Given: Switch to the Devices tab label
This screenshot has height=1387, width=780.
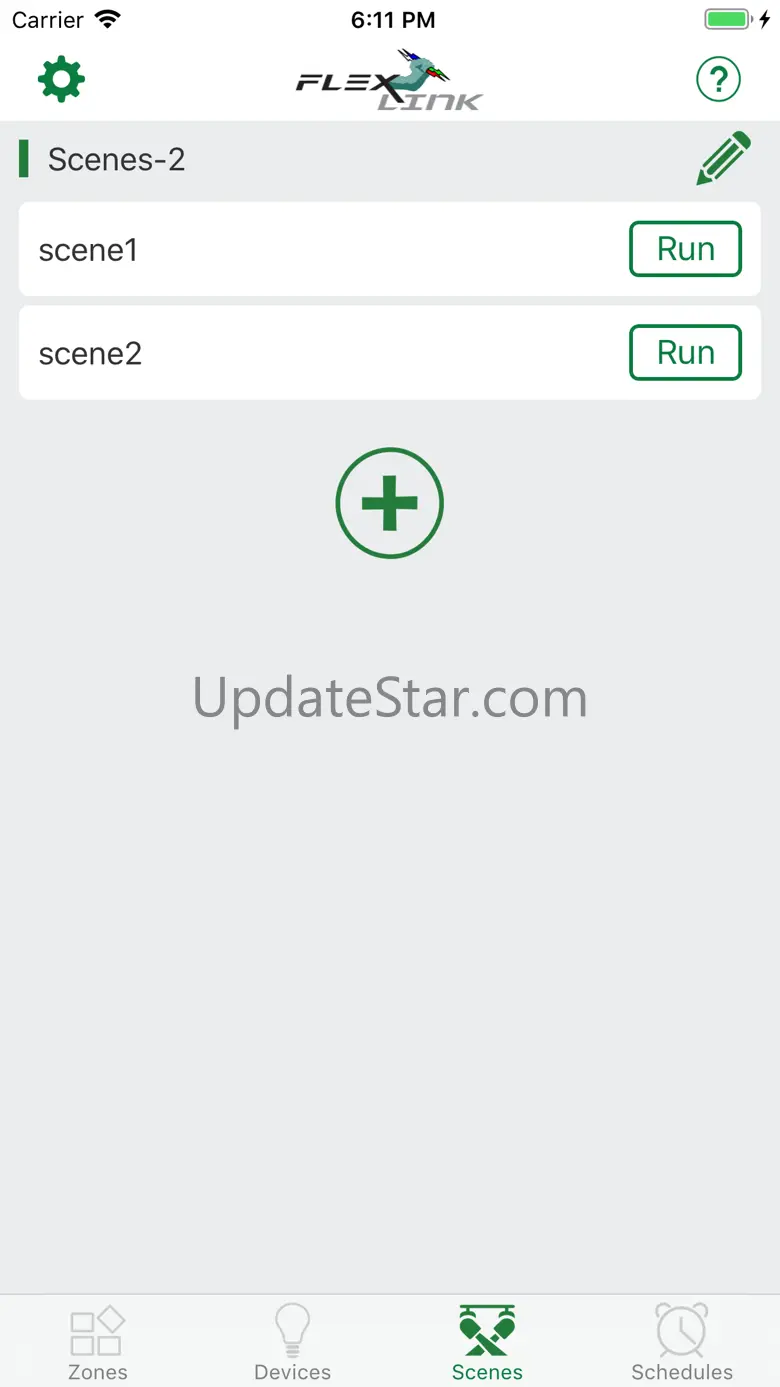Looking at the screenshot, I should (292, 1372).
